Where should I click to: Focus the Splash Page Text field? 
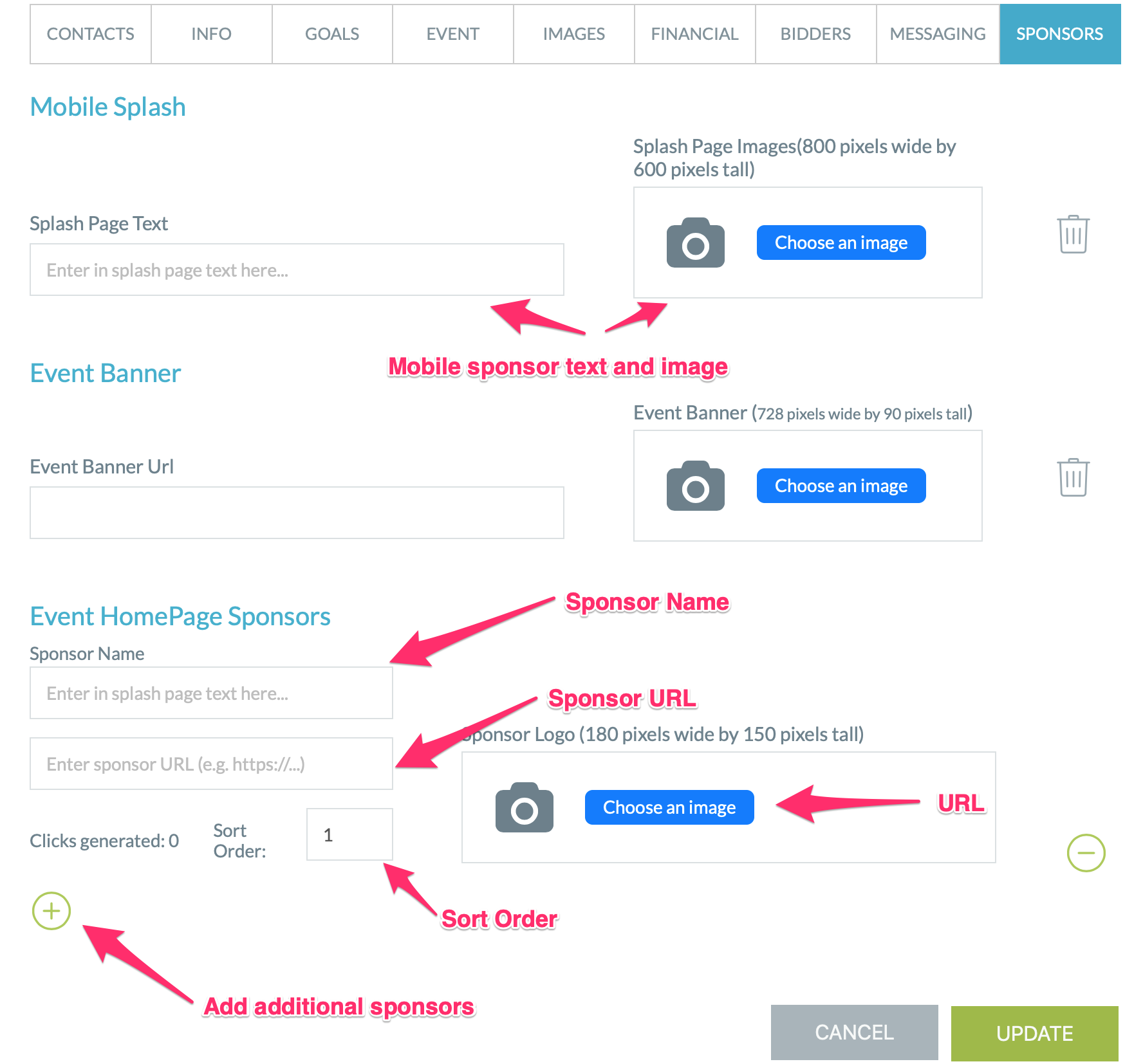pyautogui.click(x=297, y=270)
